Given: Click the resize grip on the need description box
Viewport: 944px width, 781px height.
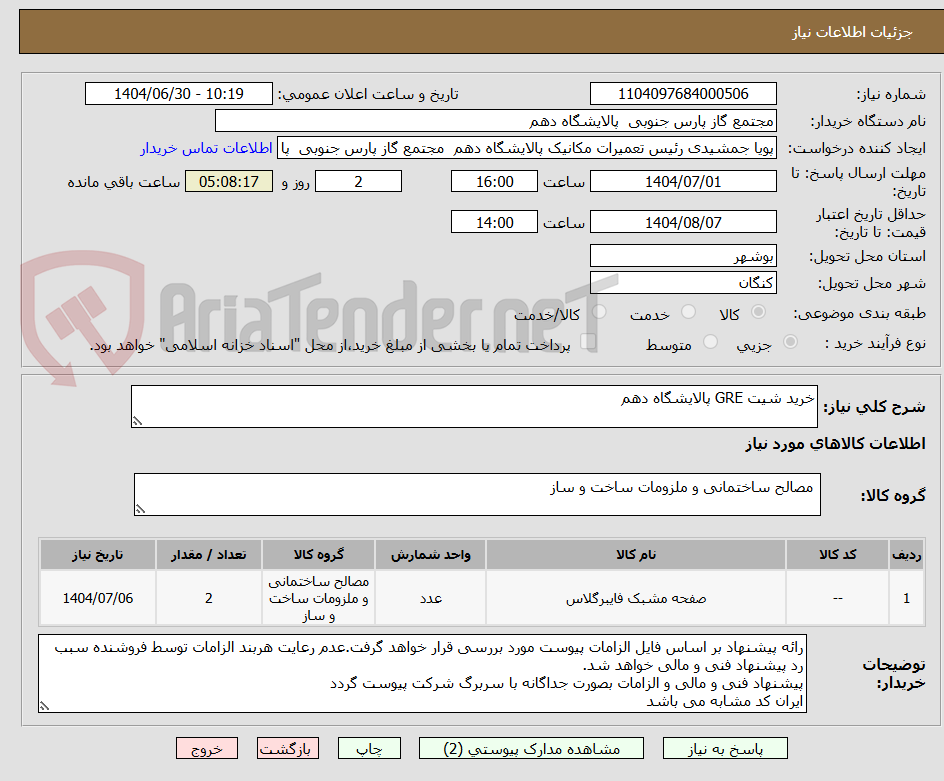Looking at the screenshot, I should [138, 420].
